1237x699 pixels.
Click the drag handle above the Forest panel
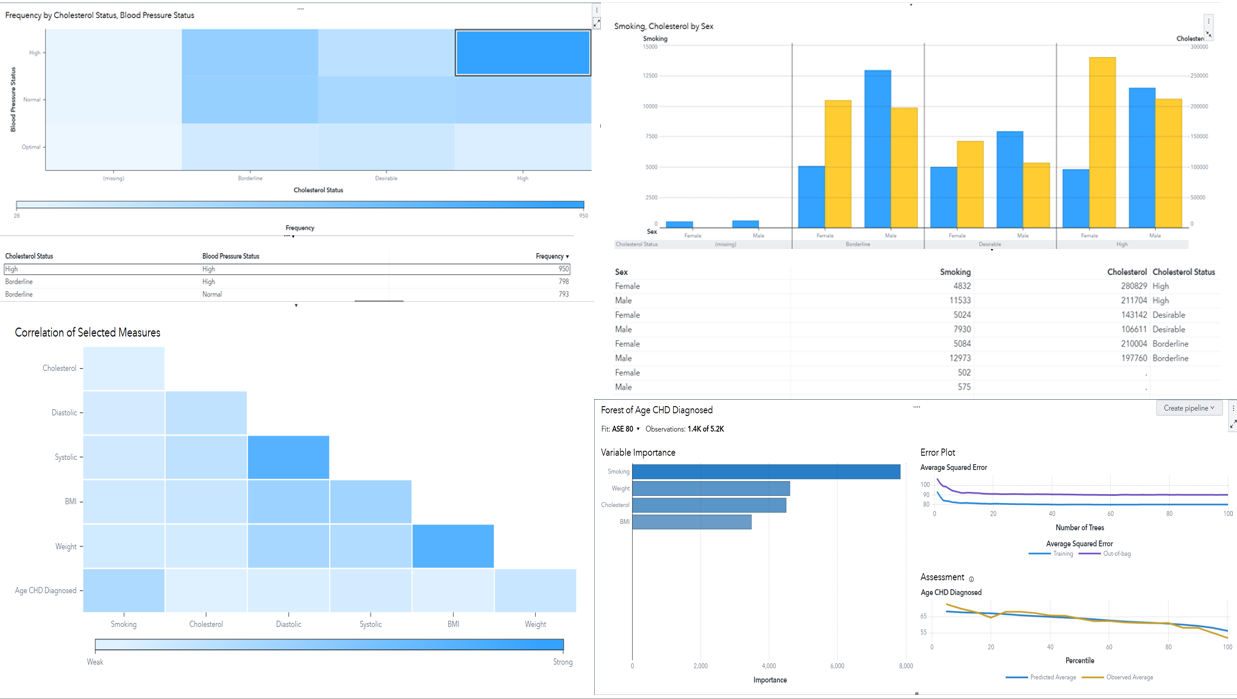coord(916,407)
